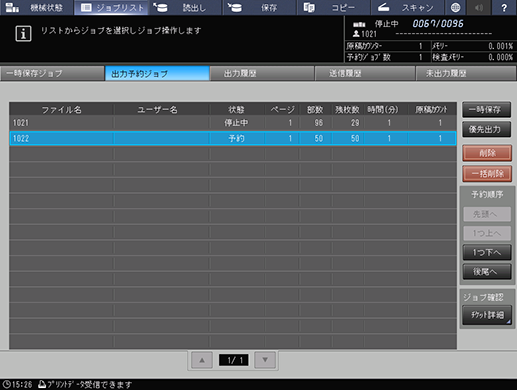The image size is (517, 390).
Task: Click the 時間(分) column header
Action: click(383, 109)
